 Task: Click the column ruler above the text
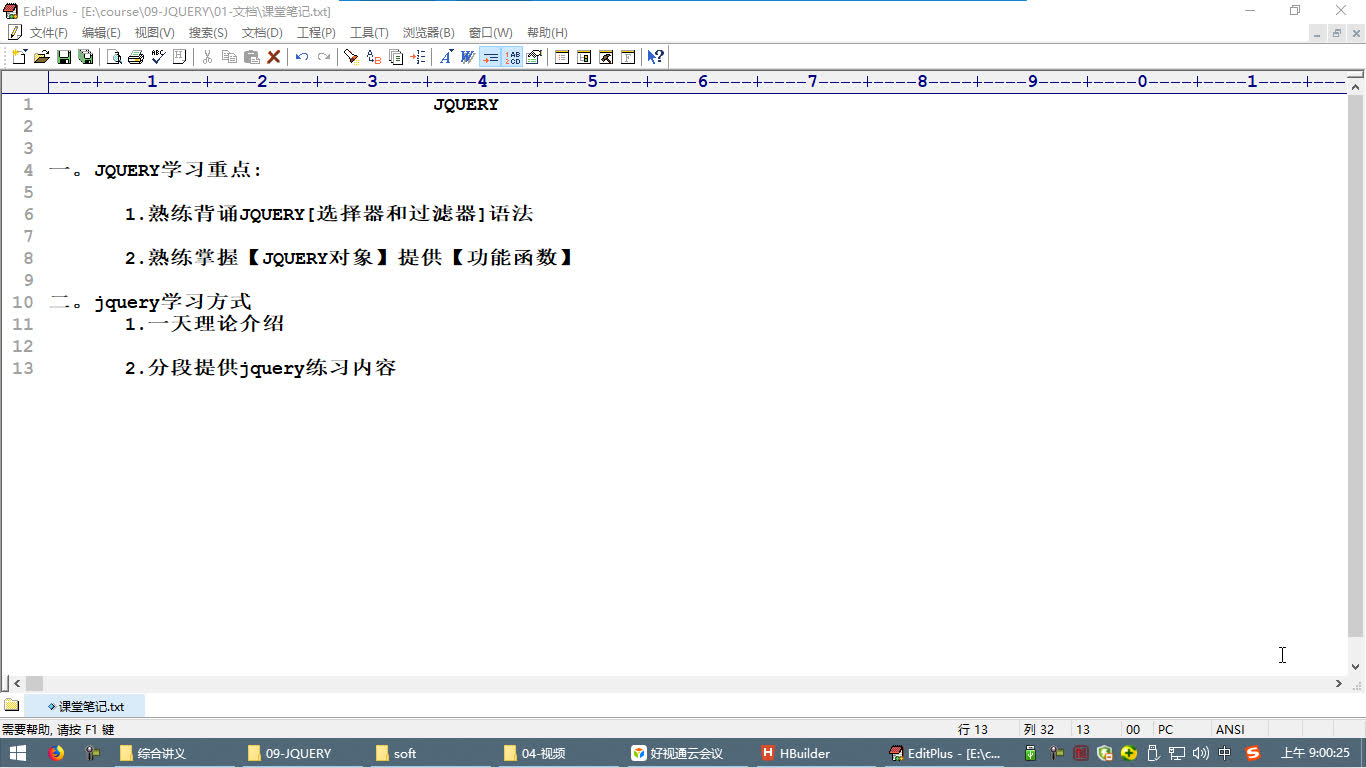(x=696, y=82)
